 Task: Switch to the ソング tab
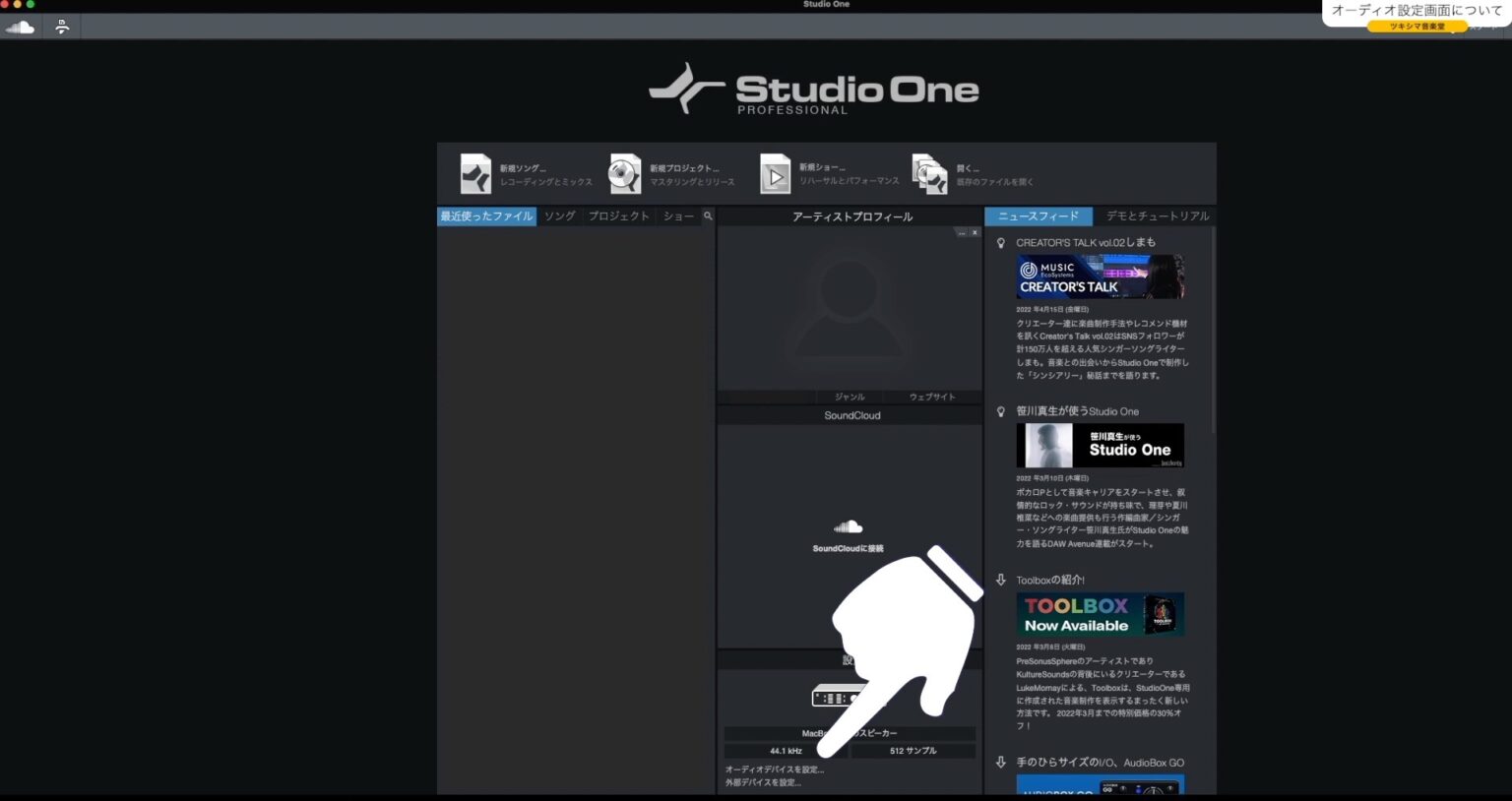point(558,216)
